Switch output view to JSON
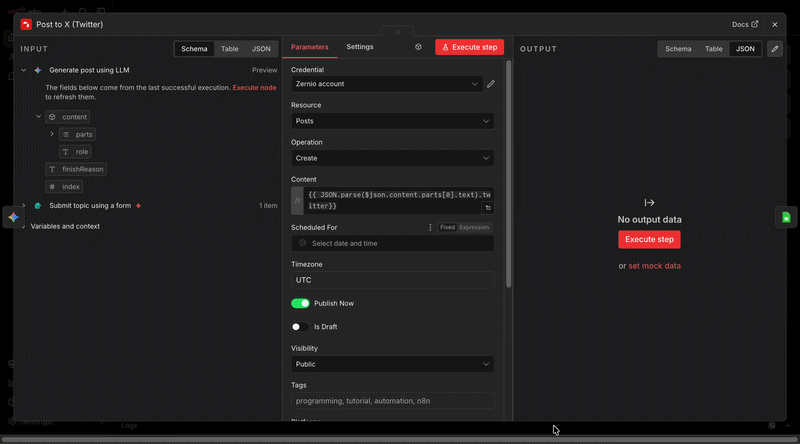 coord(745,49)
